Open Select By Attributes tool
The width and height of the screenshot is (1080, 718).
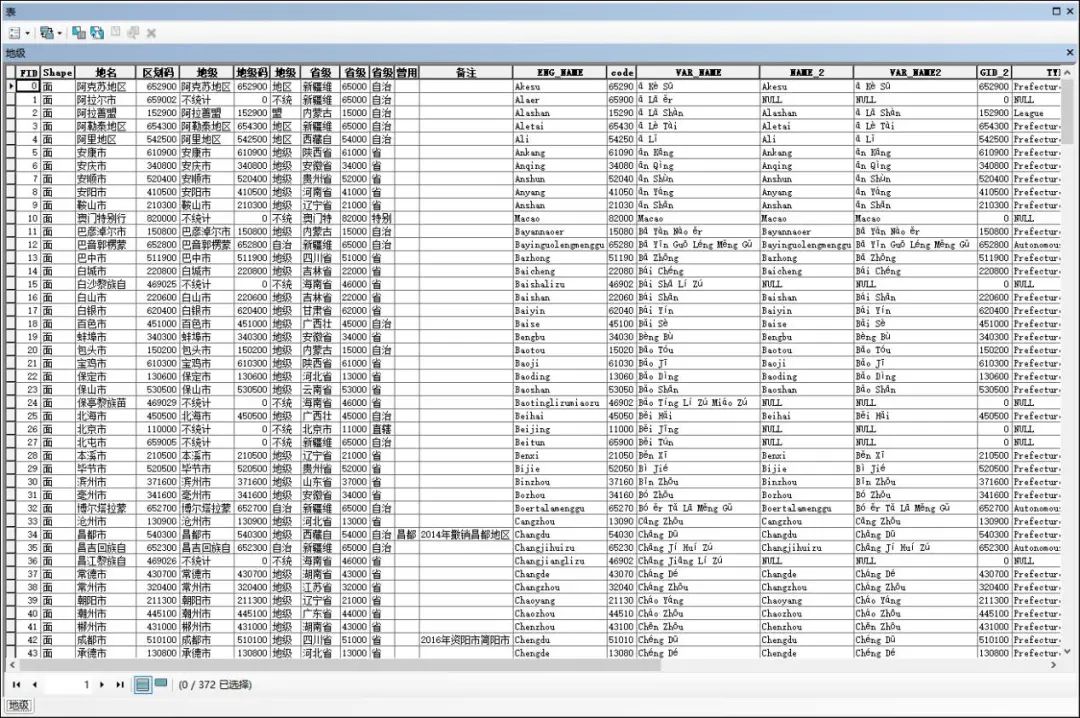tap(79, 32)
